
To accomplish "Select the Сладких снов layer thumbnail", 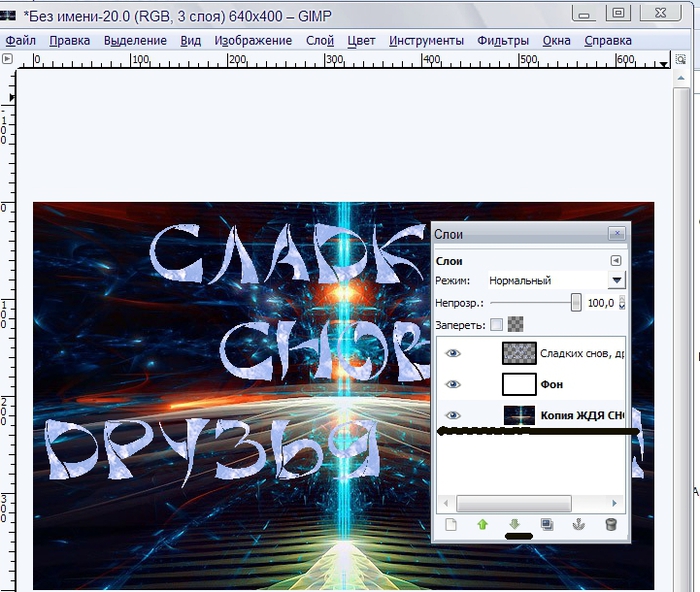I will point(519,354).
